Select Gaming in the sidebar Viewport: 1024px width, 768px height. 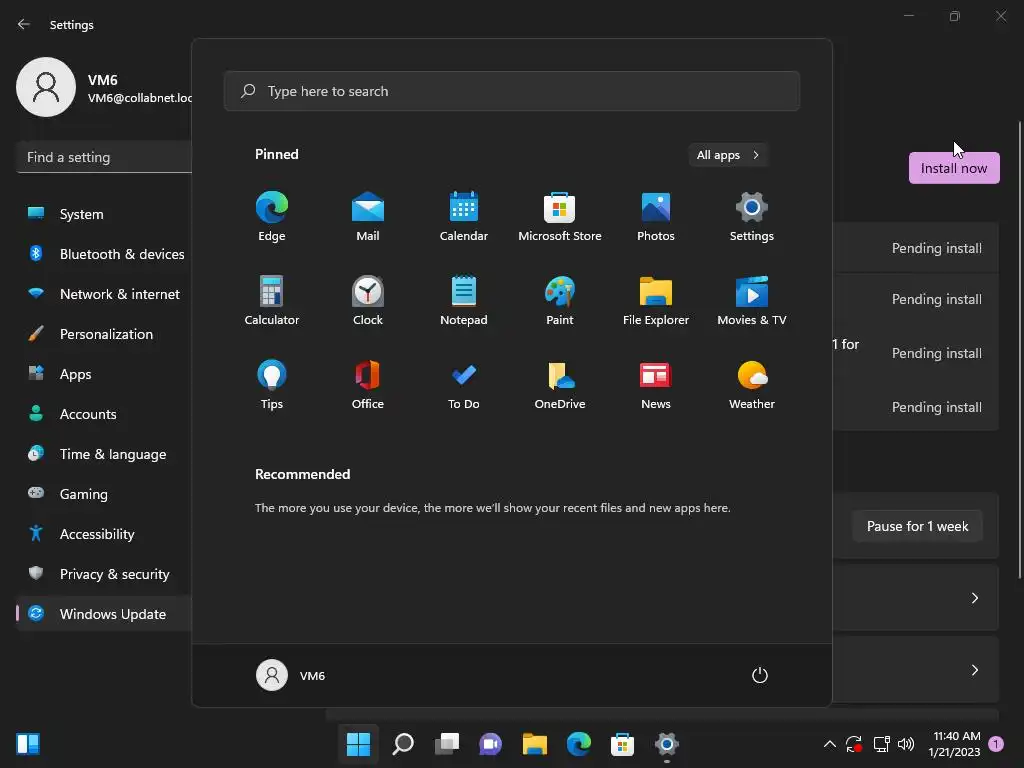point(104,494)
